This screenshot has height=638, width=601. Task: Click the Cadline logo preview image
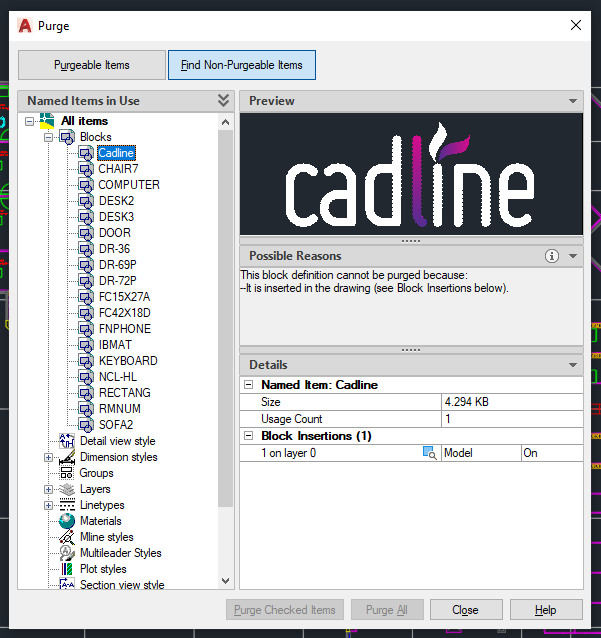pyautogui.click(x=411, y=174)
